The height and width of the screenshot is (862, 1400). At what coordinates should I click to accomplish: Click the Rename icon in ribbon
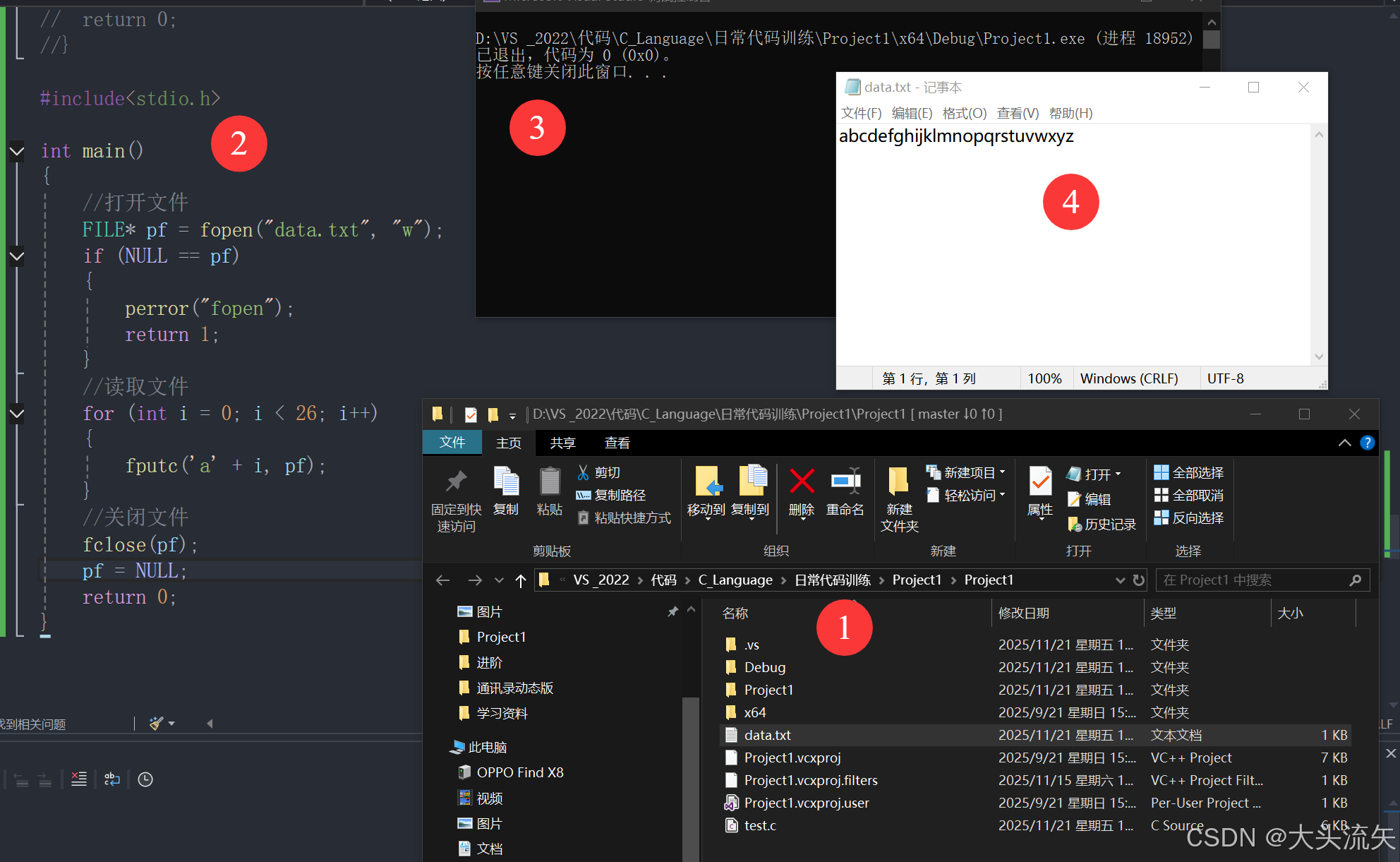point(845,482)
